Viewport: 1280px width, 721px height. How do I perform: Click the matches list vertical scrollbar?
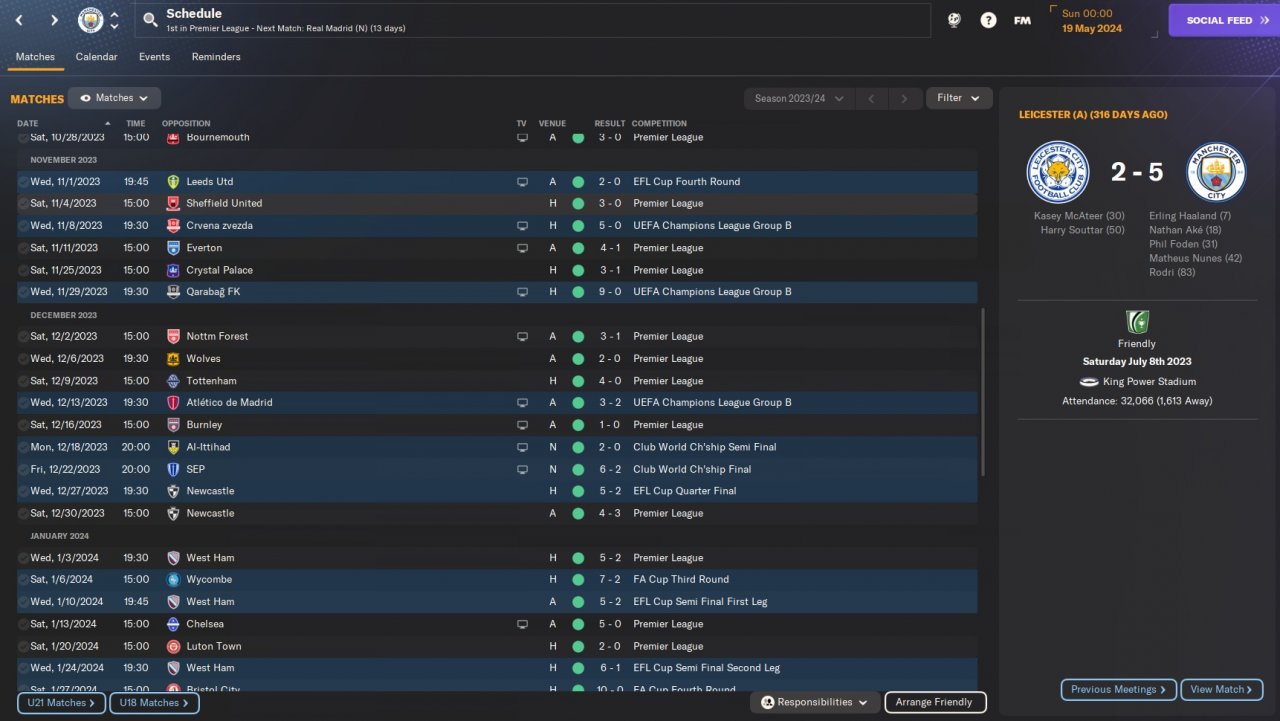click(x=983, y=392)
